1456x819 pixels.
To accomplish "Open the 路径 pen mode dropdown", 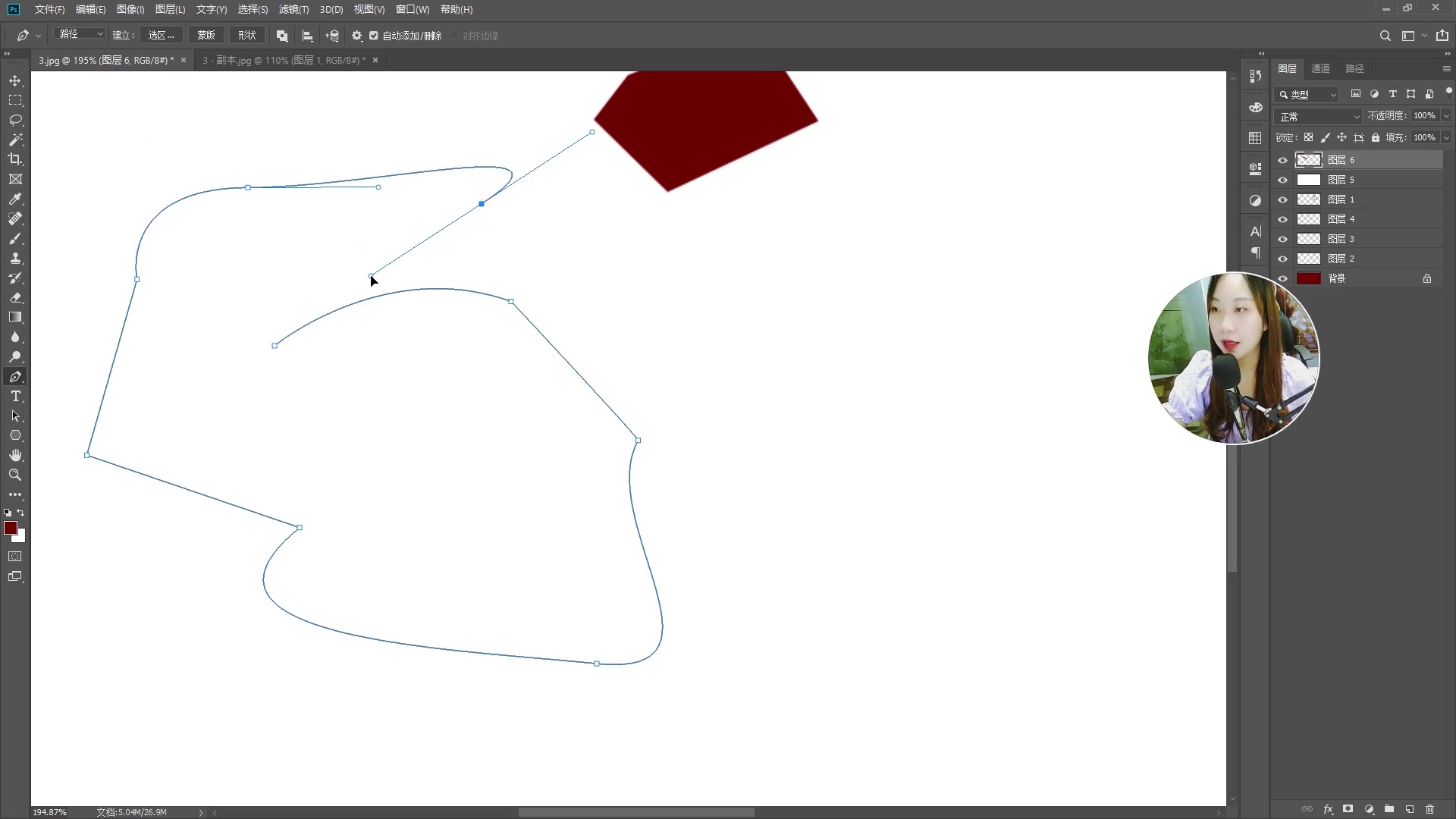I will coord(81,34).
